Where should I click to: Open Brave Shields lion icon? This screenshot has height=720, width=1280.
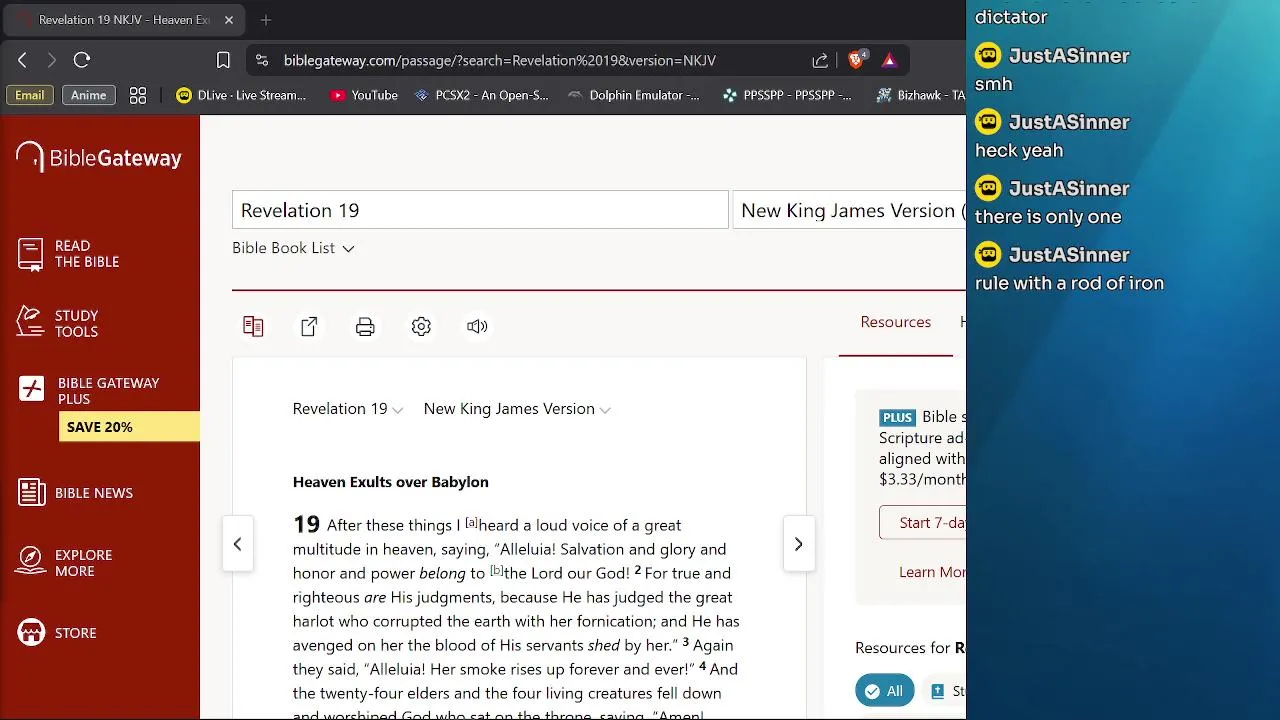tap(856, 60)
